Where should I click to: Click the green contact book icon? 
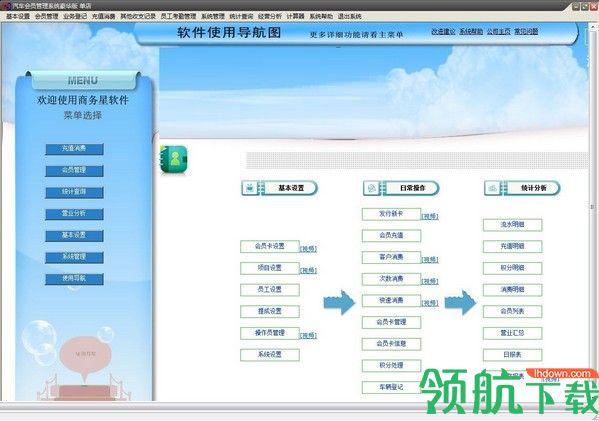(173, 160)
